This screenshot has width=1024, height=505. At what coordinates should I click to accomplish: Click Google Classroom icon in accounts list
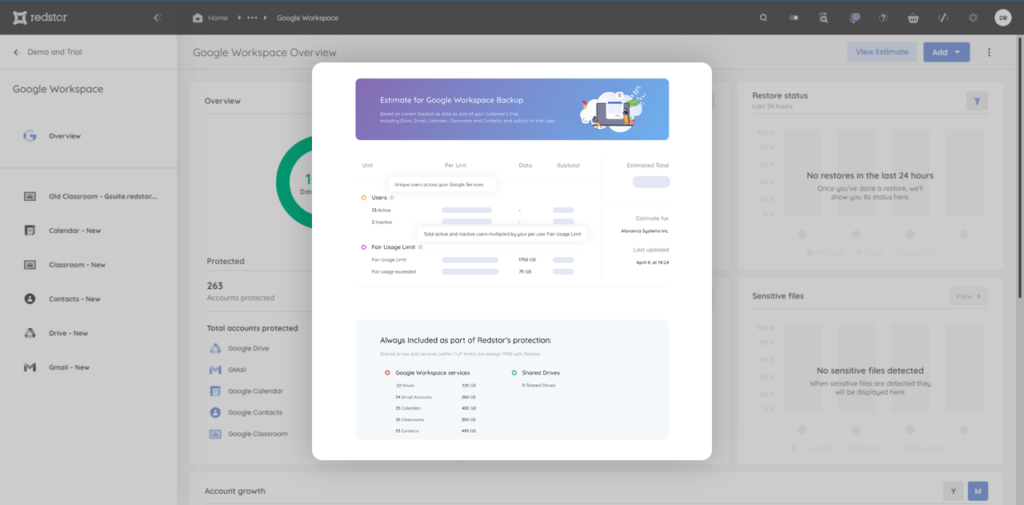point(216,434)
